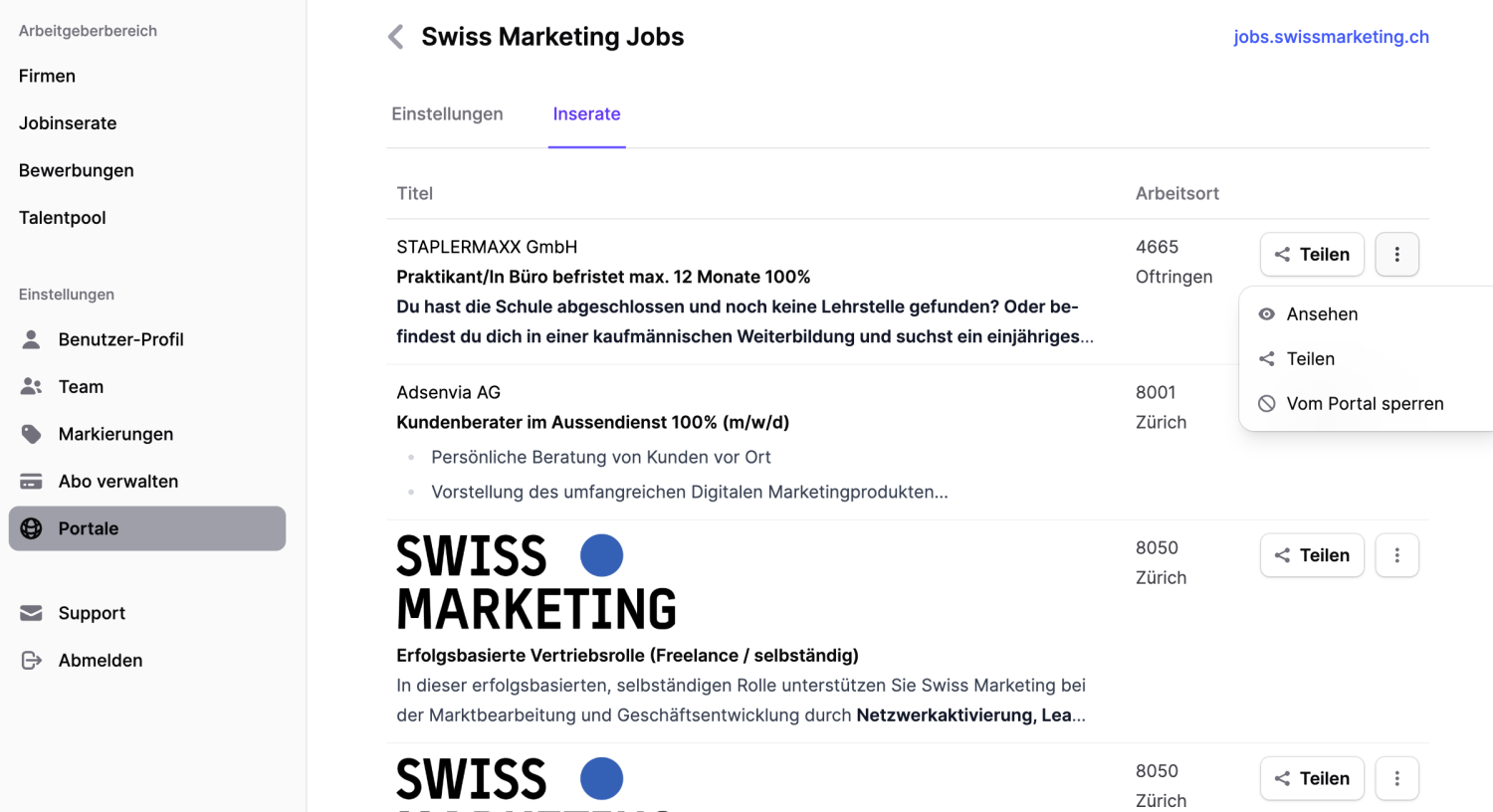Share the Erfolgsbasierte Vertriebsrolle via Teilen button
Screen dimensions: 1493x812
point(1312,555)
